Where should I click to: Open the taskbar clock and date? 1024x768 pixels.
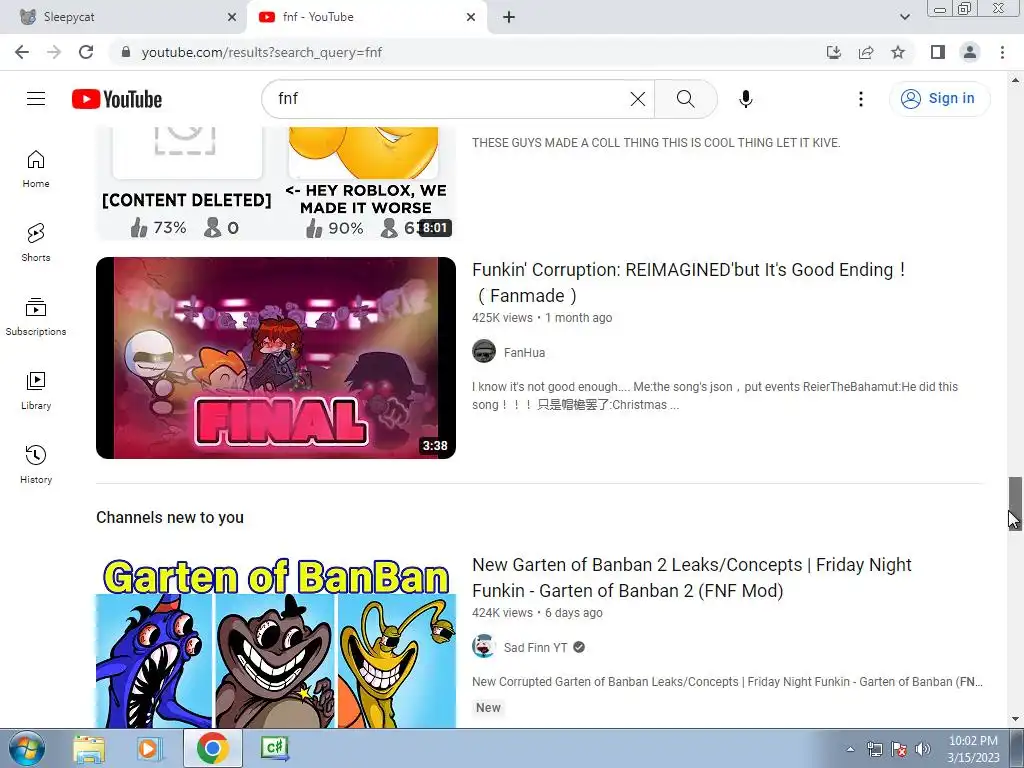tap(973, 749)
